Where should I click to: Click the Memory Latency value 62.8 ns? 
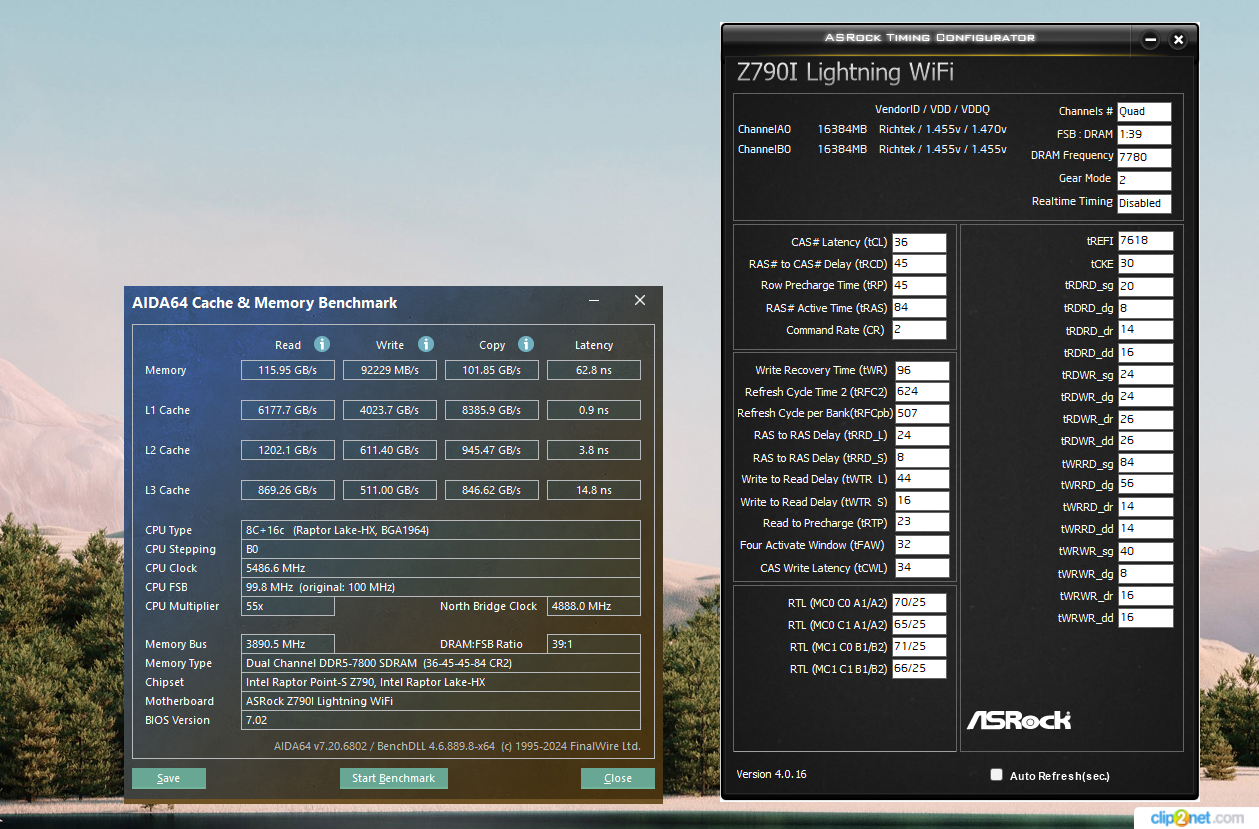[594, 370]
